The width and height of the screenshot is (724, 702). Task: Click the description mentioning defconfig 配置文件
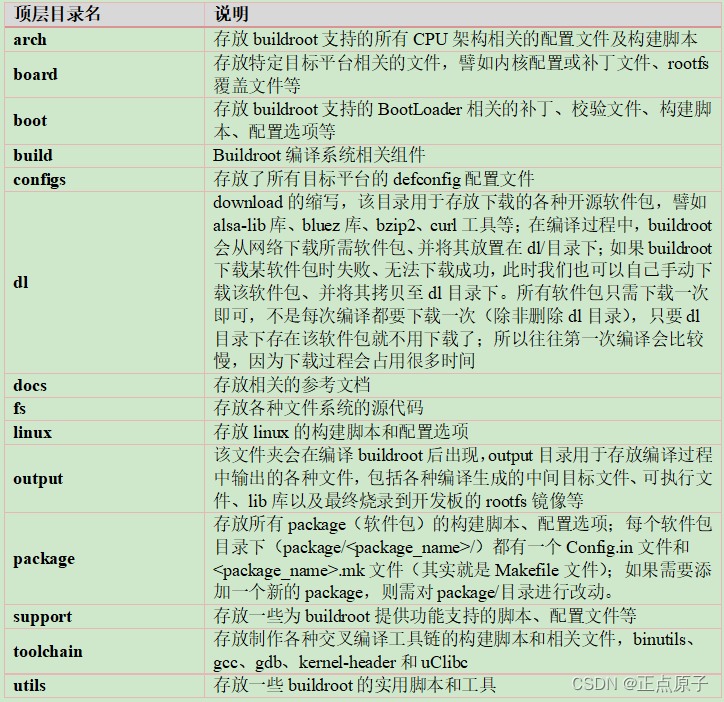tap(463, 179)
